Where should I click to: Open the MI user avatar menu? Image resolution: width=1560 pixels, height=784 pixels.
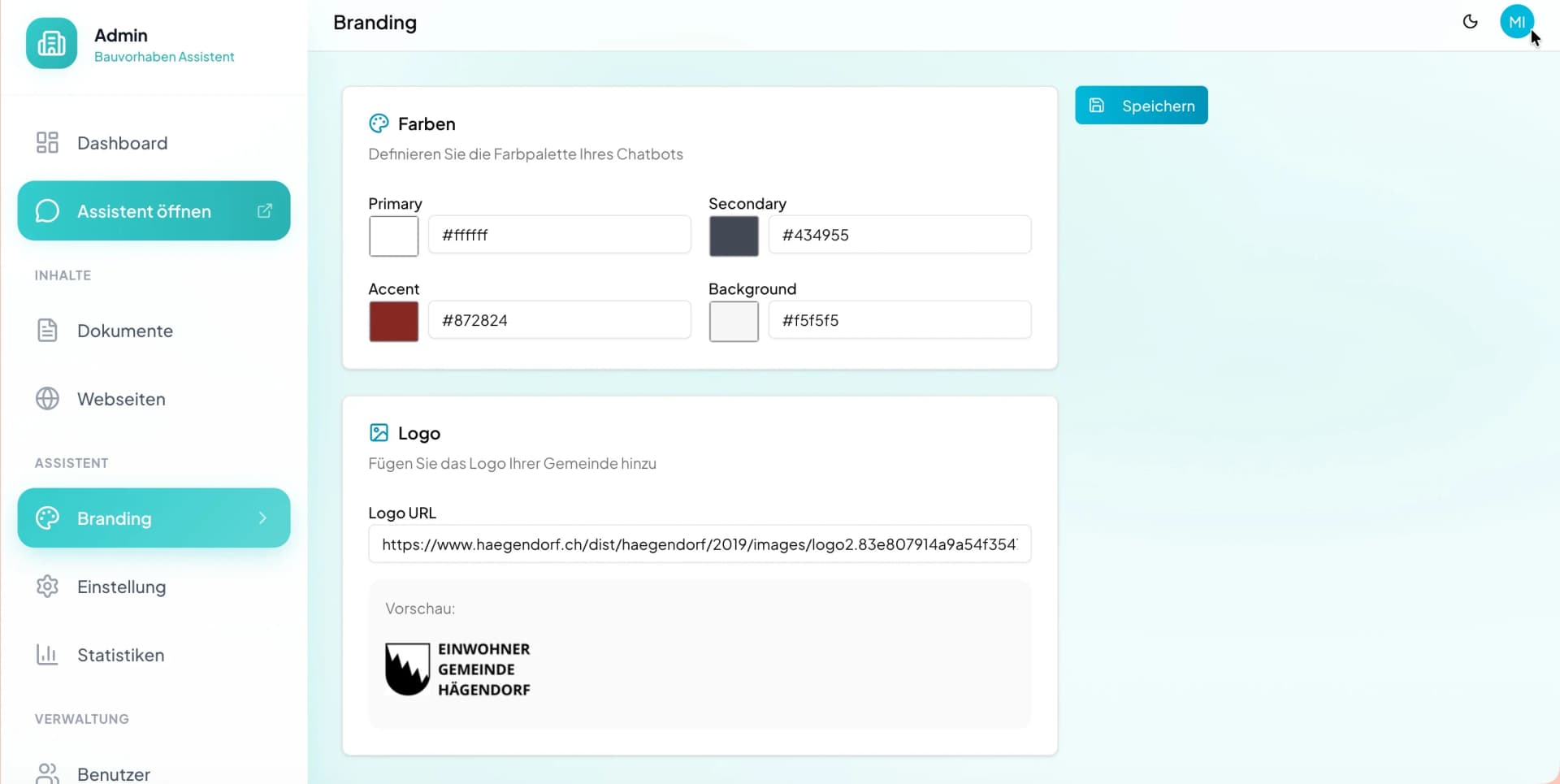(x=1516, y=22)
